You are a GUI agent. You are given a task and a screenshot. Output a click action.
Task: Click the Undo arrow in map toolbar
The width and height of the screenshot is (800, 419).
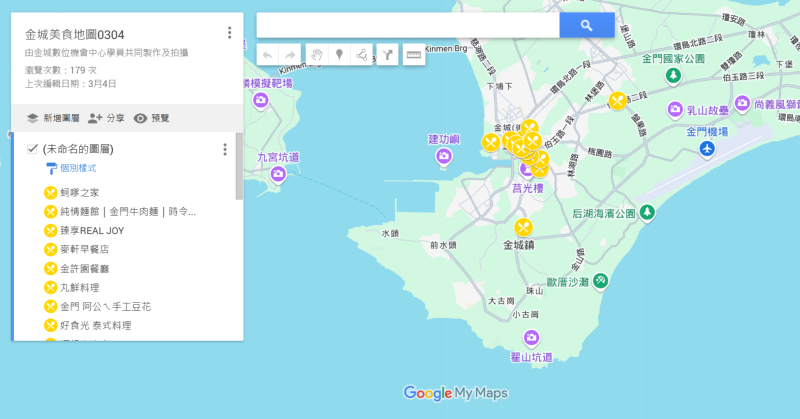click(267, 55)
